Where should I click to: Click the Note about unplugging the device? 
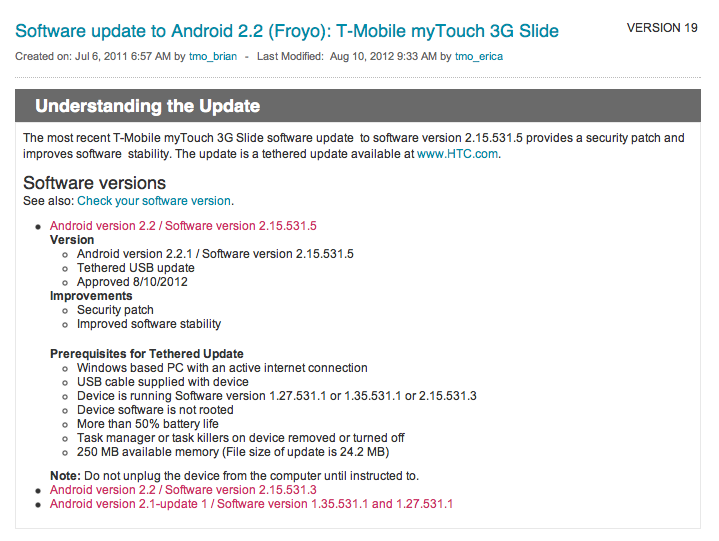pos(234,475)
